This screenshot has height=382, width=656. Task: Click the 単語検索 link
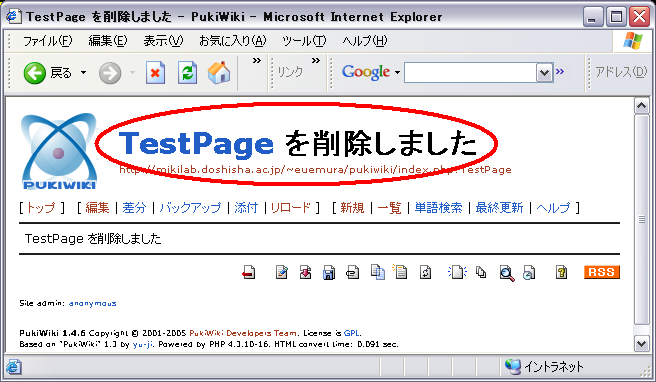438,208
